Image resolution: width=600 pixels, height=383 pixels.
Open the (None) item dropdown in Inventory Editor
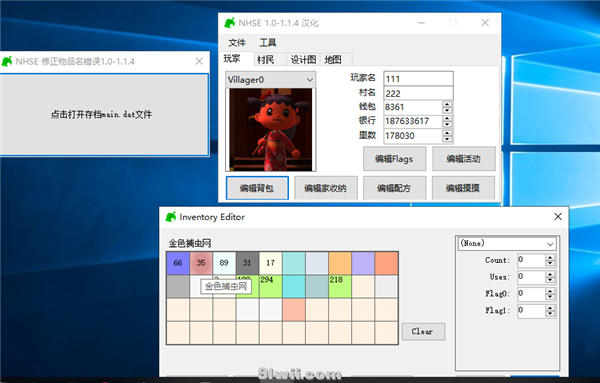[x=550, y=244]
